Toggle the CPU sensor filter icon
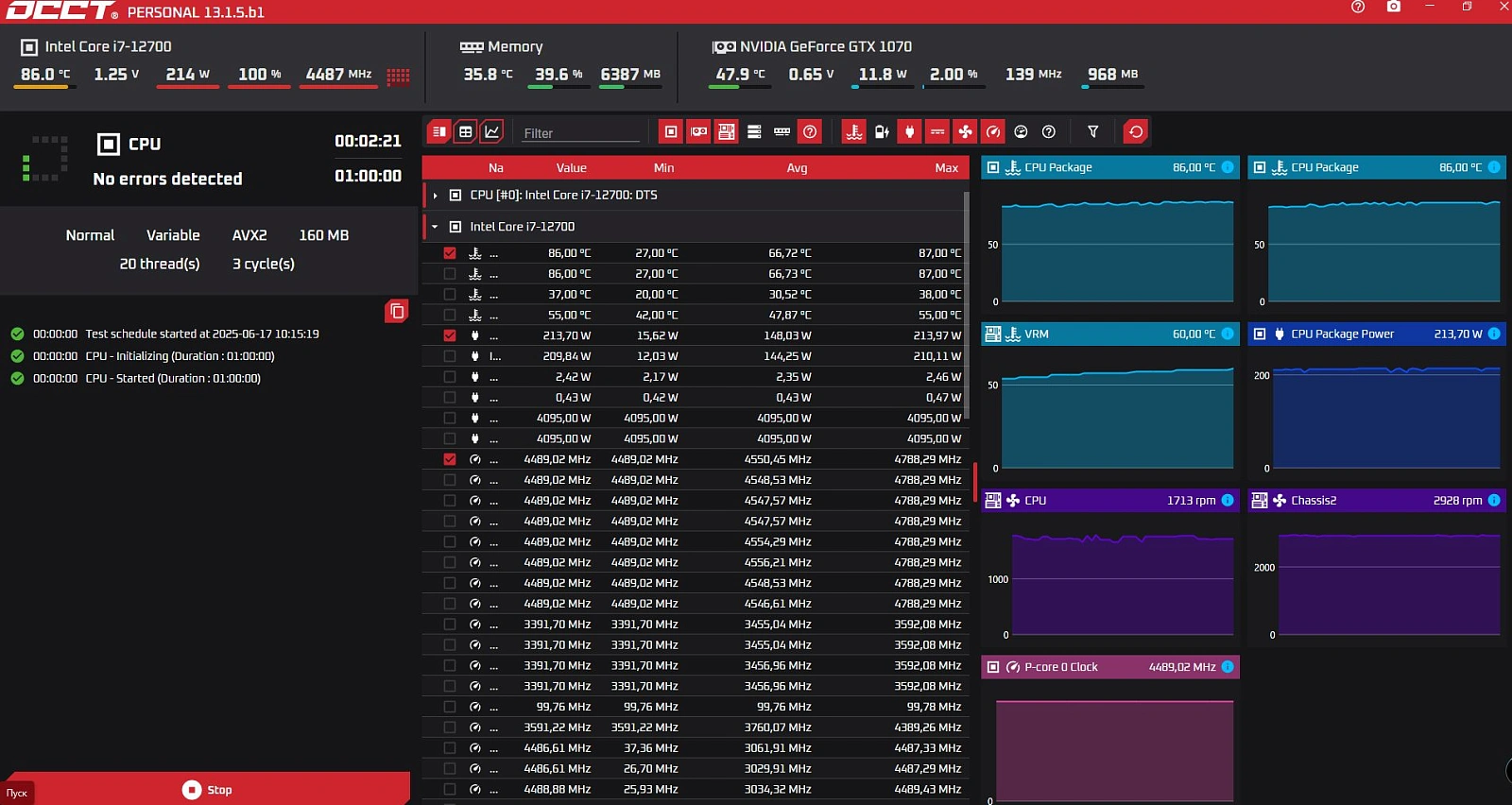The height and width of the screenshot is (805, 1512). pos(671,132)
